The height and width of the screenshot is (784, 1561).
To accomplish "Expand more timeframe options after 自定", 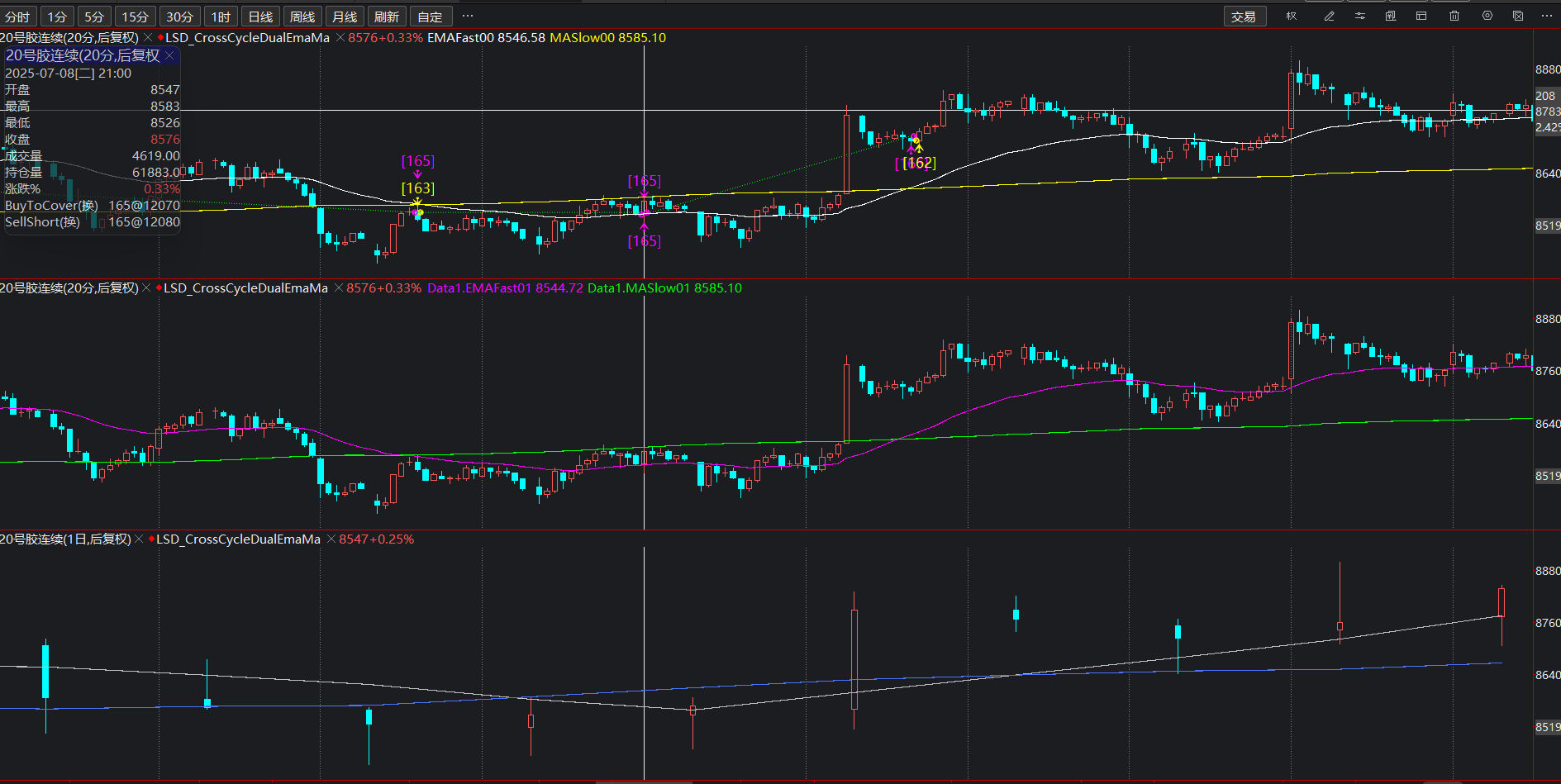I will pyautogui.click(x=468, y=17).
